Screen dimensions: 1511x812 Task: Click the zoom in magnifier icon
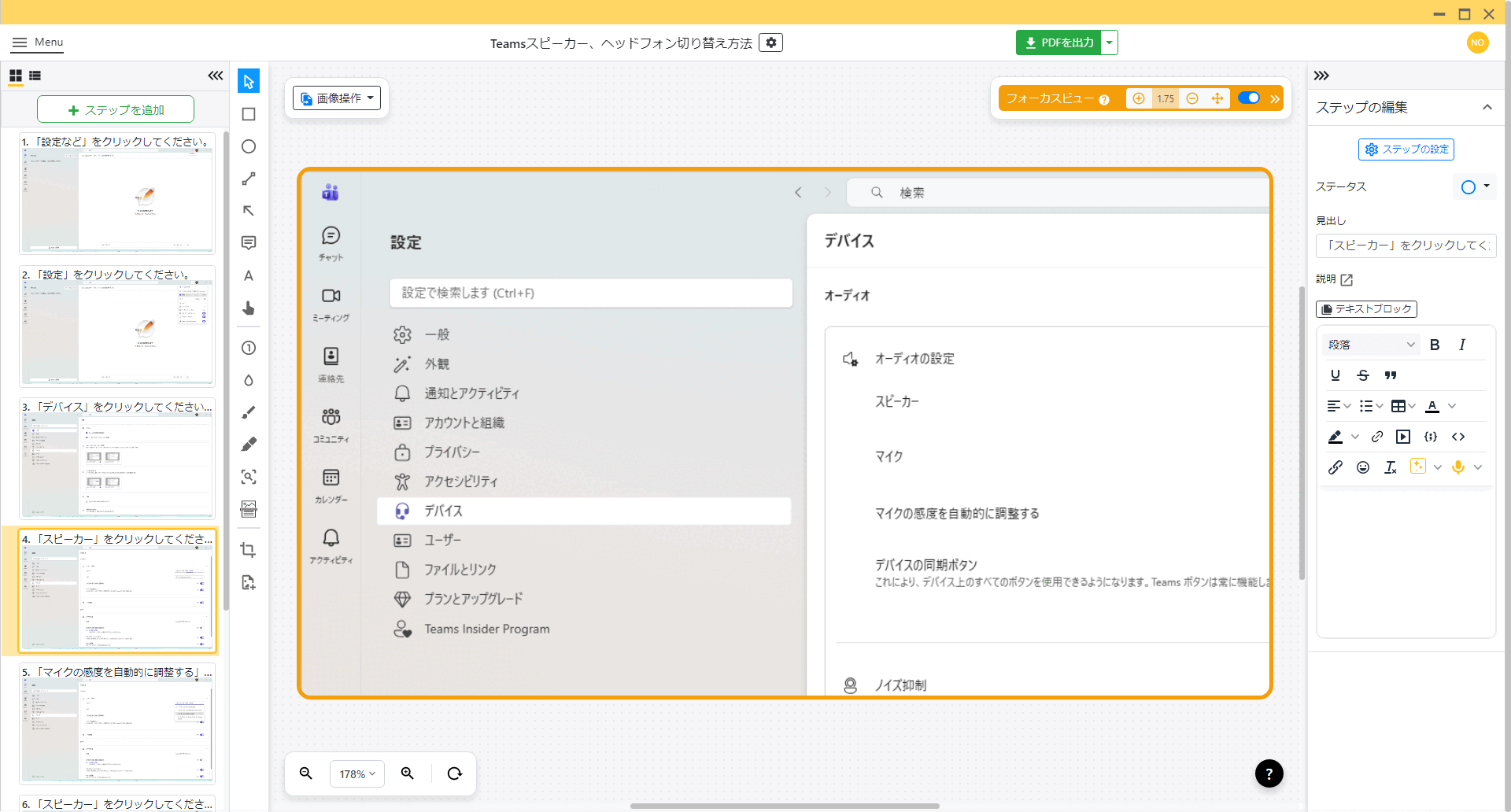(408, 773)
